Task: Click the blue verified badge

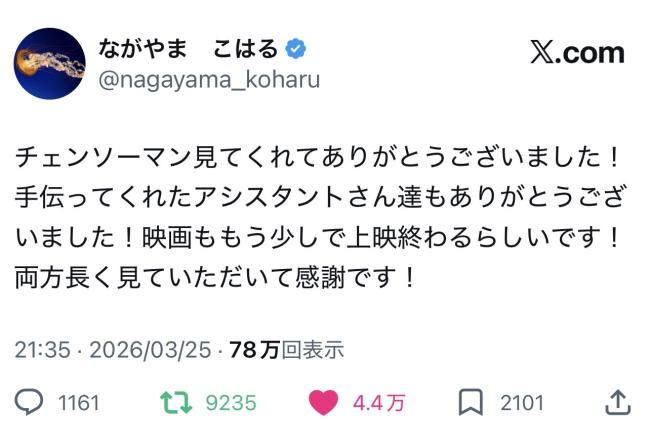Action: [297, 49]
